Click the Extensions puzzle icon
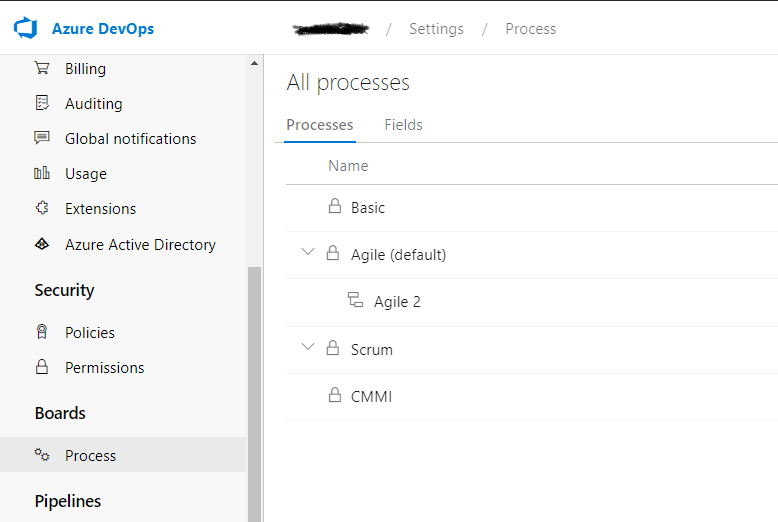Image resolution: width=778 pixels, height=522 pixels. tap(42, 207)
